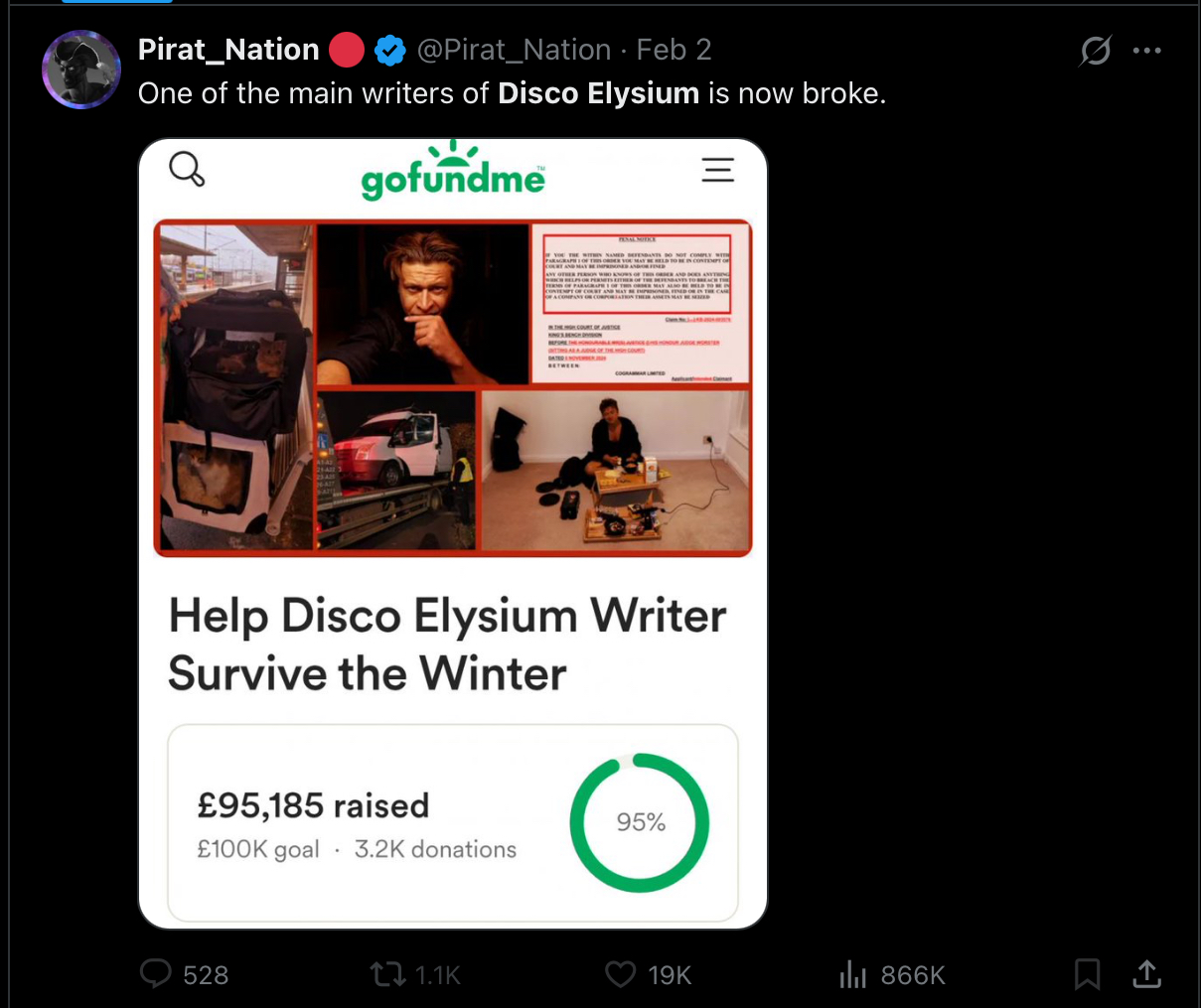Open the photo collage in the campaign image
The height and width of the screenshot is (1008, 1201).
[x=453, y=387]
